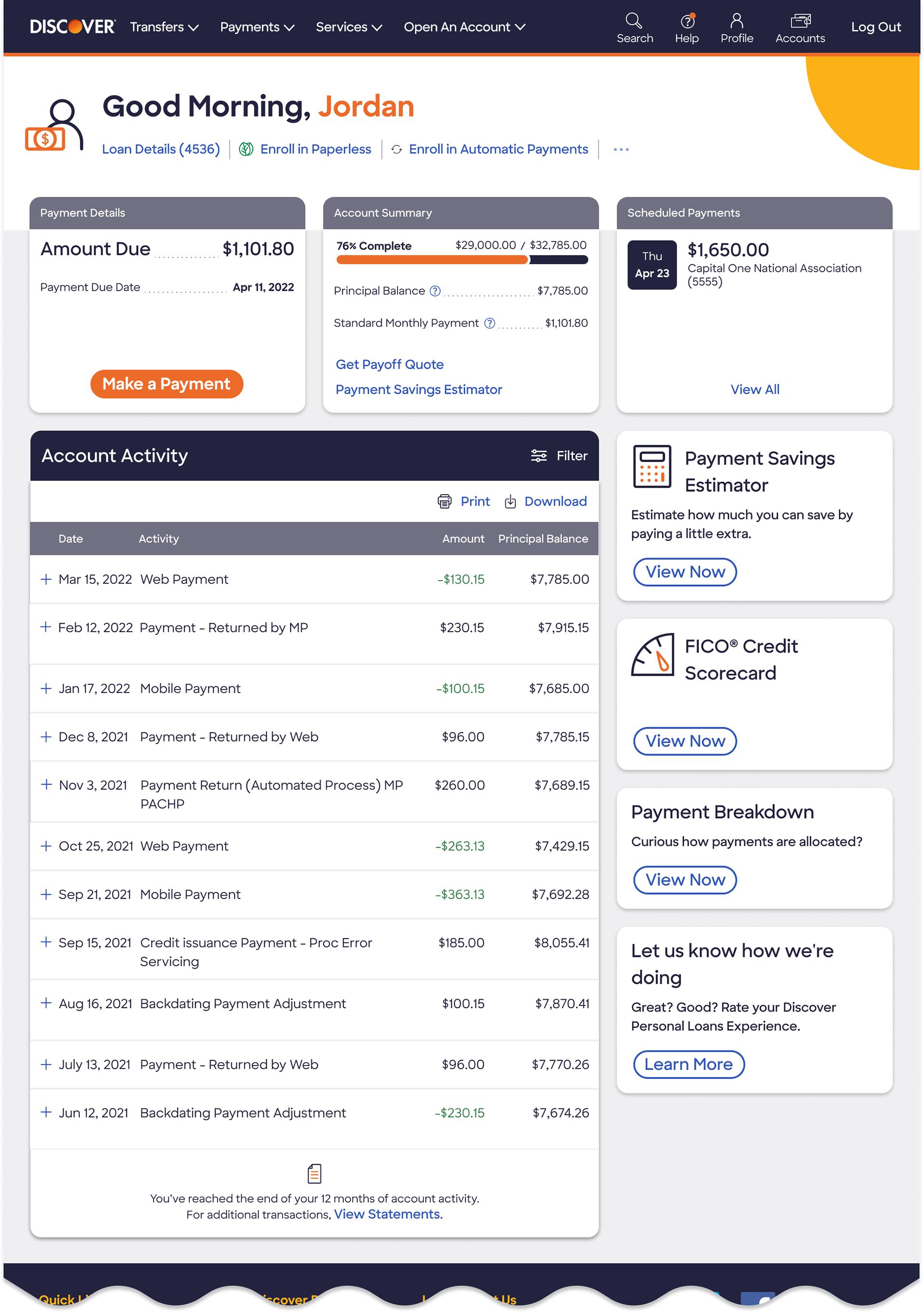The image size is (924, 1313).
Task: Click the Help question mark icon
Action: pos(687,21)
